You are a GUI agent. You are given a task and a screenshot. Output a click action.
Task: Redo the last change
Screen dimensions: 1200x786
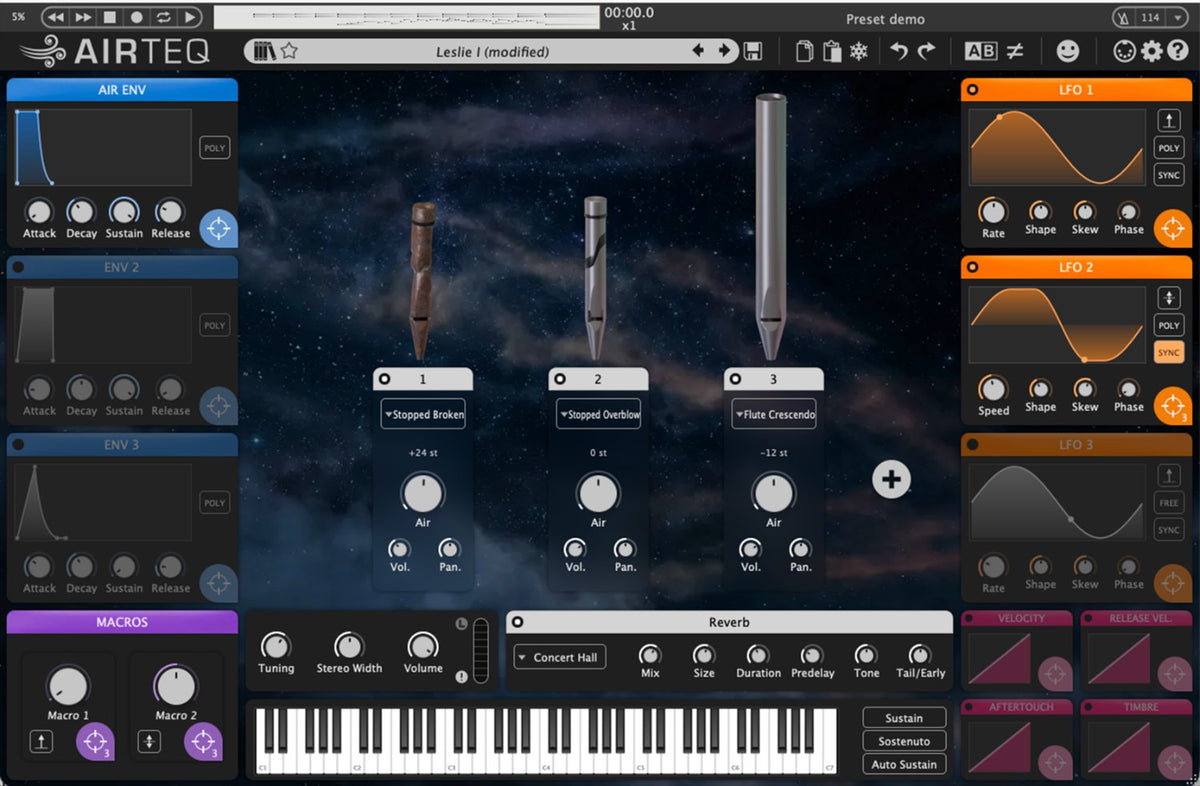[x=927, y=51]
